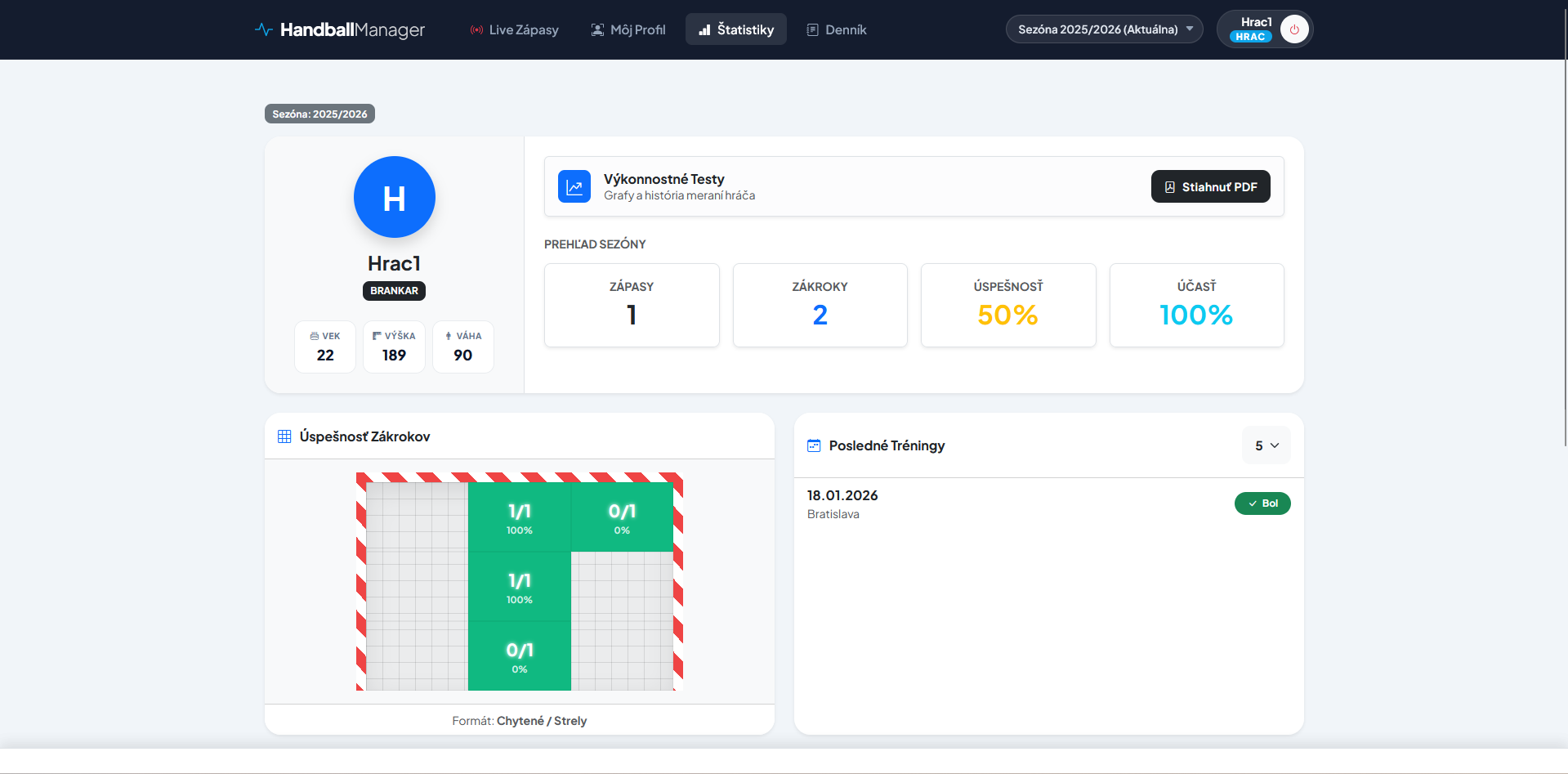This screenshot has width=1568, height=774.
Task: Select the top-center goal zone 1/1
Action: [x=519, y=517]
